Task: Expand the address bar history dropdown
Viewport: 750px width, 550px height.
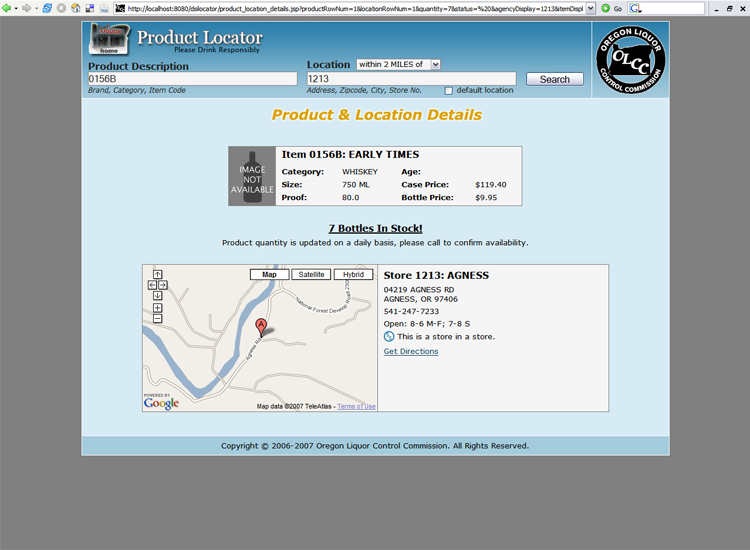Action: pyautogui.click(x=591, y=8)
